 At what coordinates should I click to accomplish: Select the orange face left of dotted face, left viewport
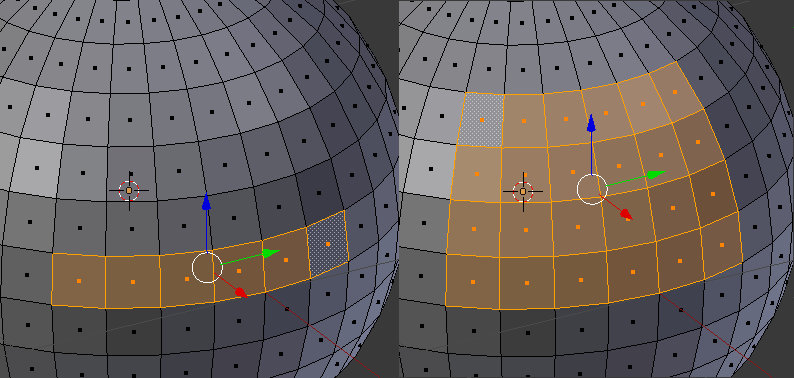(286, 259)
